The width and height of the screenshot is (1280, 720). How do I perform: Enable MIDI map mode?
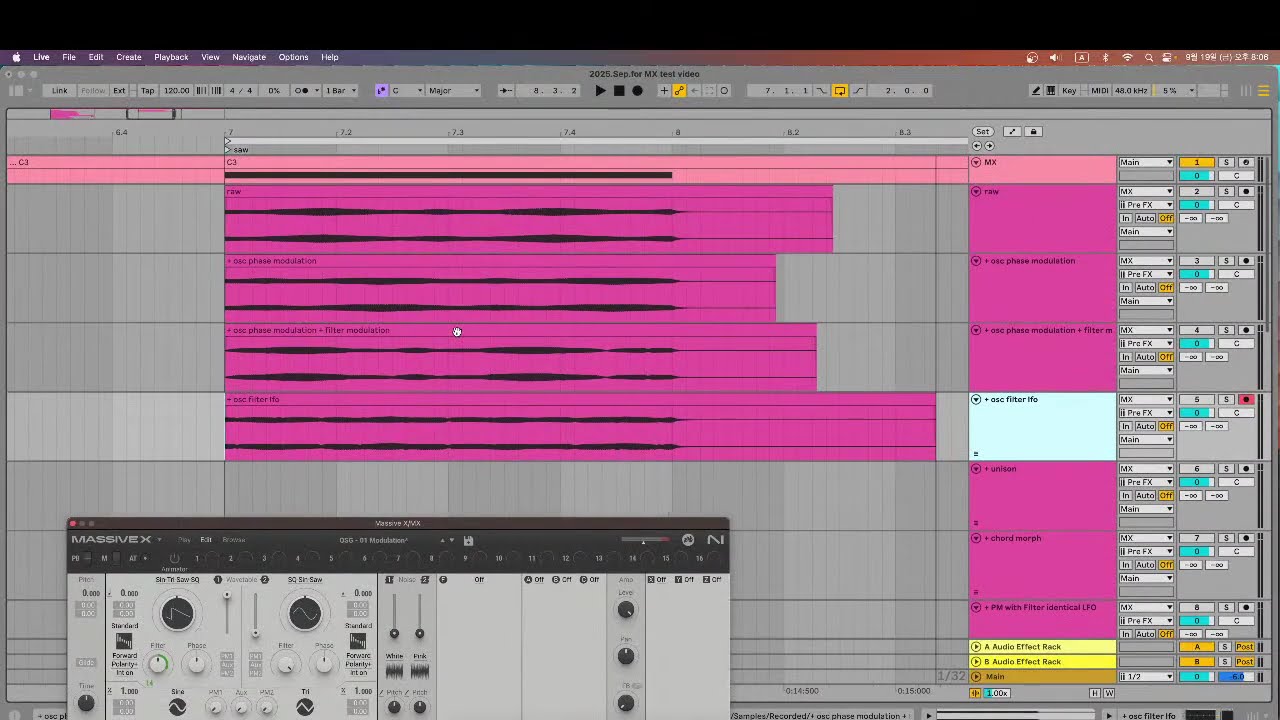[1099, 91]
